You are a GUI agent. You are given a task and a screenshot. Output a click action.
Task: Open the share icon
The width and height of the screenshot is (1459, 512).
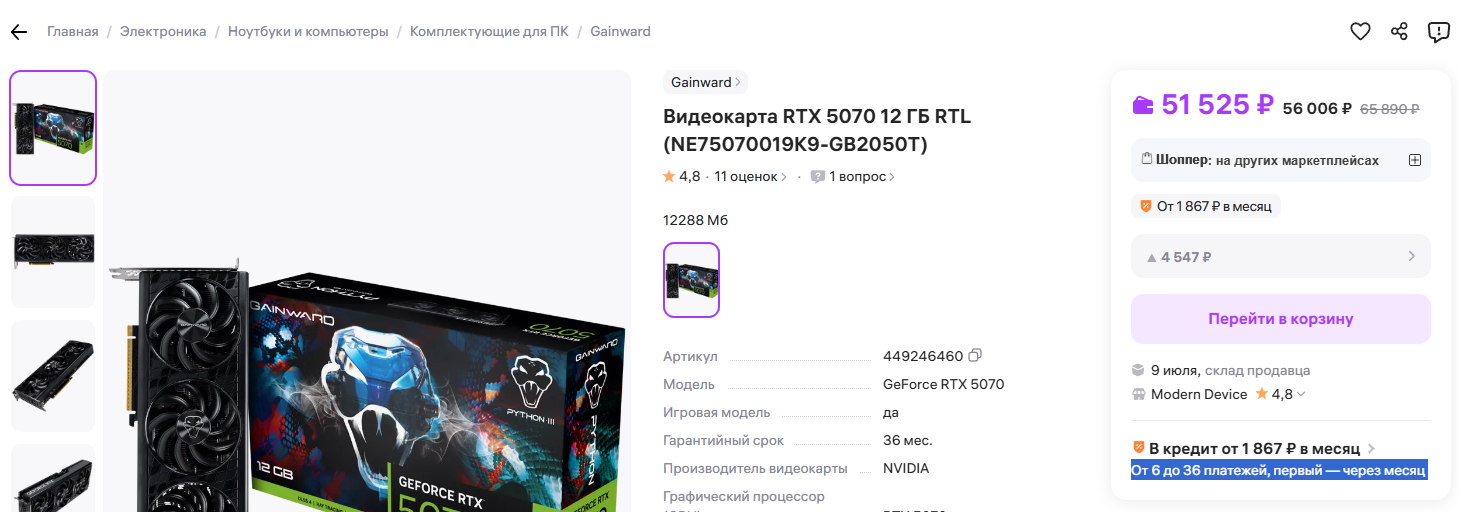coord(1399,32)
